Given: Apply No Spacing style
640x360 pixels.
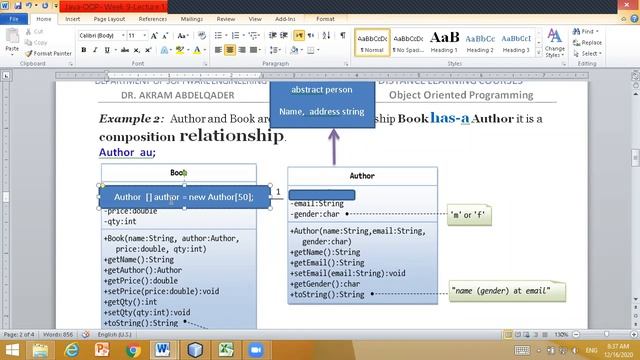Looking at the screenshot, I should coord(408,42).
